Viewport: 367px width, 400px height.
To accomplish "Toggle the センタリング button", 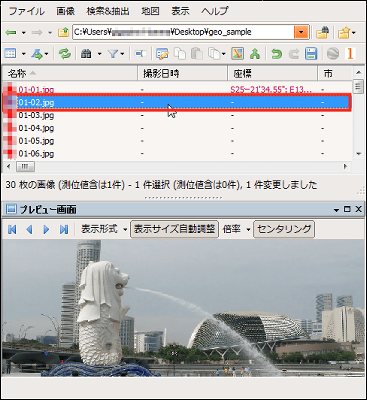I will tap(284, 229).
